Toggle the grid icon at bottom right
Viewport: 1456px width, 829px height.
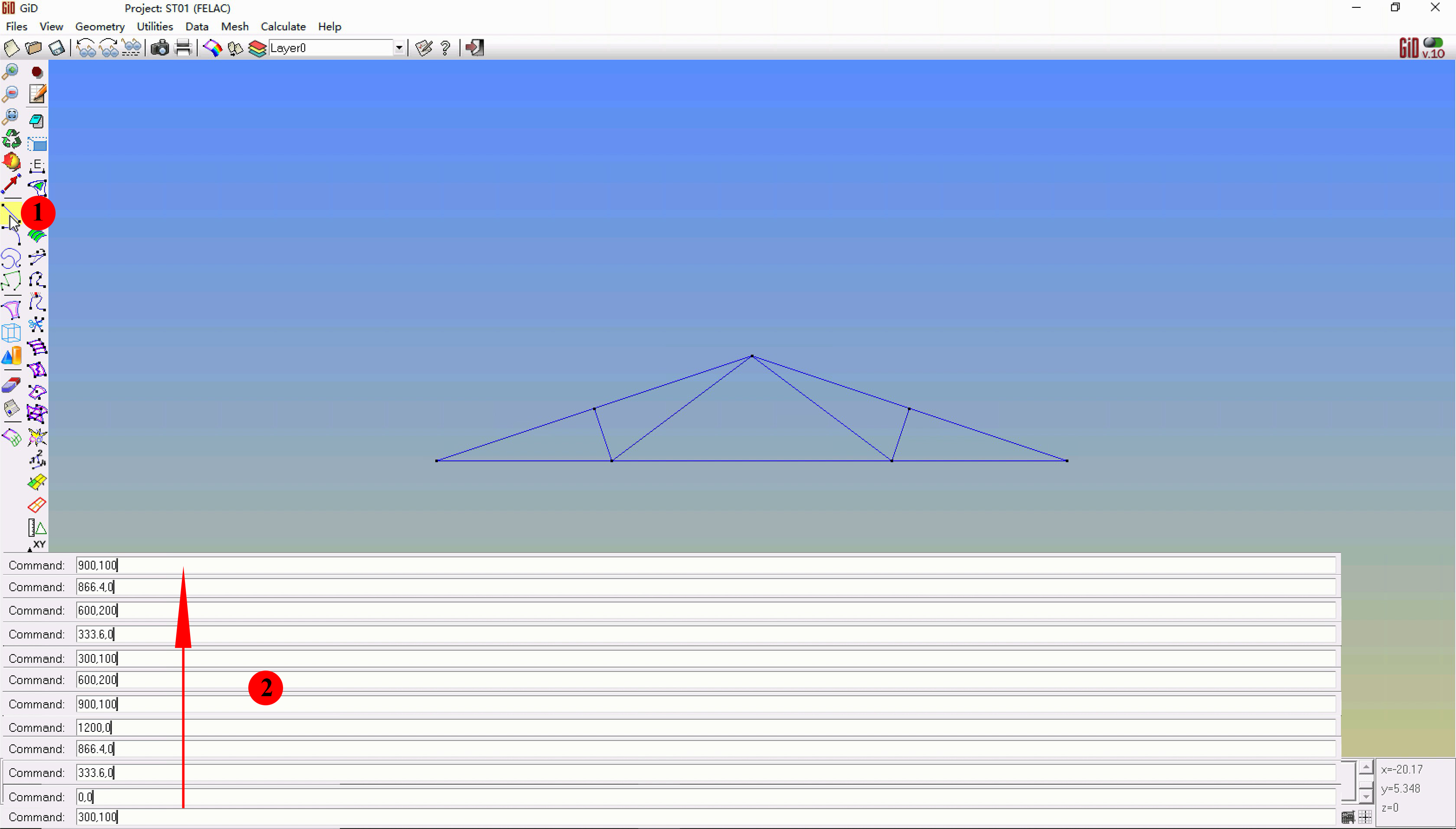1364,818
